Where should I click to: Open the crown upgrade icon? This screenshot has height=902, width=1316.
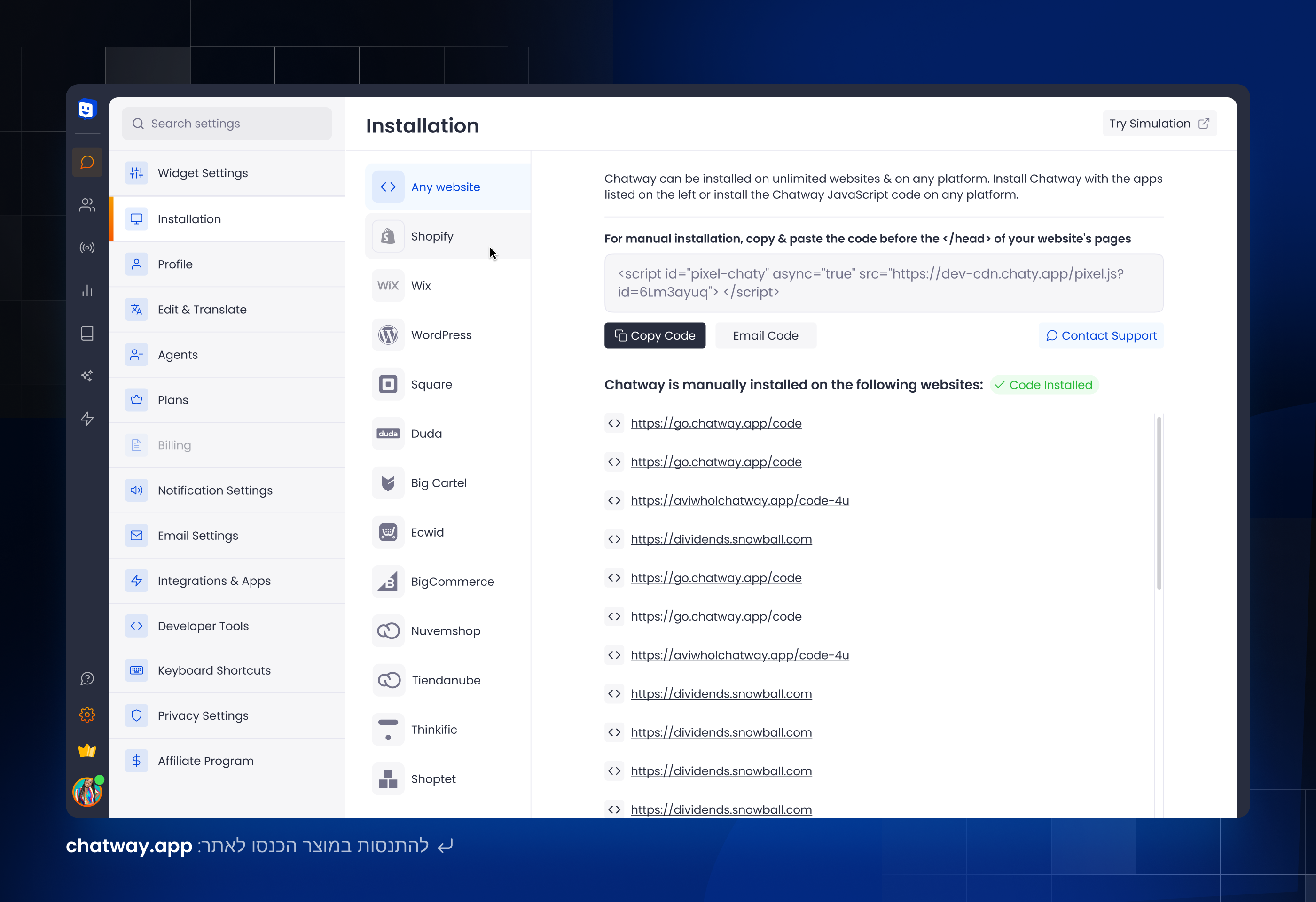click(x=86, y=751)
